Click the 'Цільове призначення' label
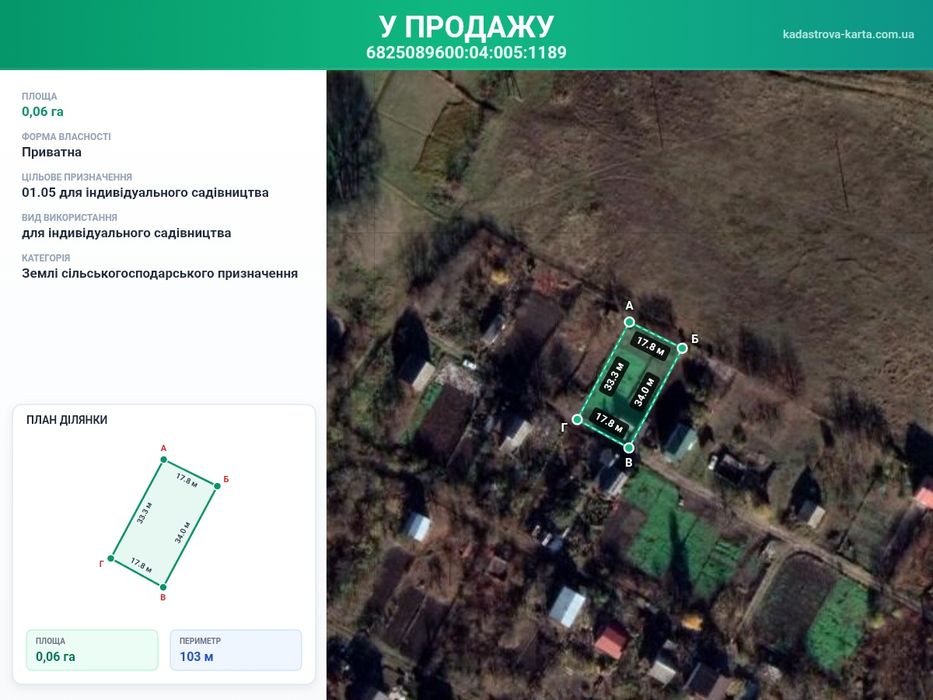 tap(77, 177)
